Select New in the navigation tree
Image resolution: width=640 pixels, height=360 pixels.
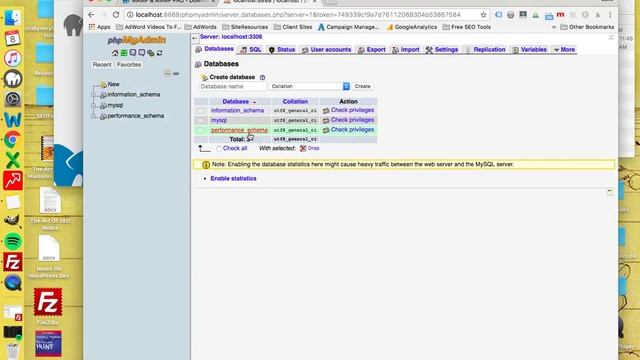pyautogui.click(x=113, y=84)
